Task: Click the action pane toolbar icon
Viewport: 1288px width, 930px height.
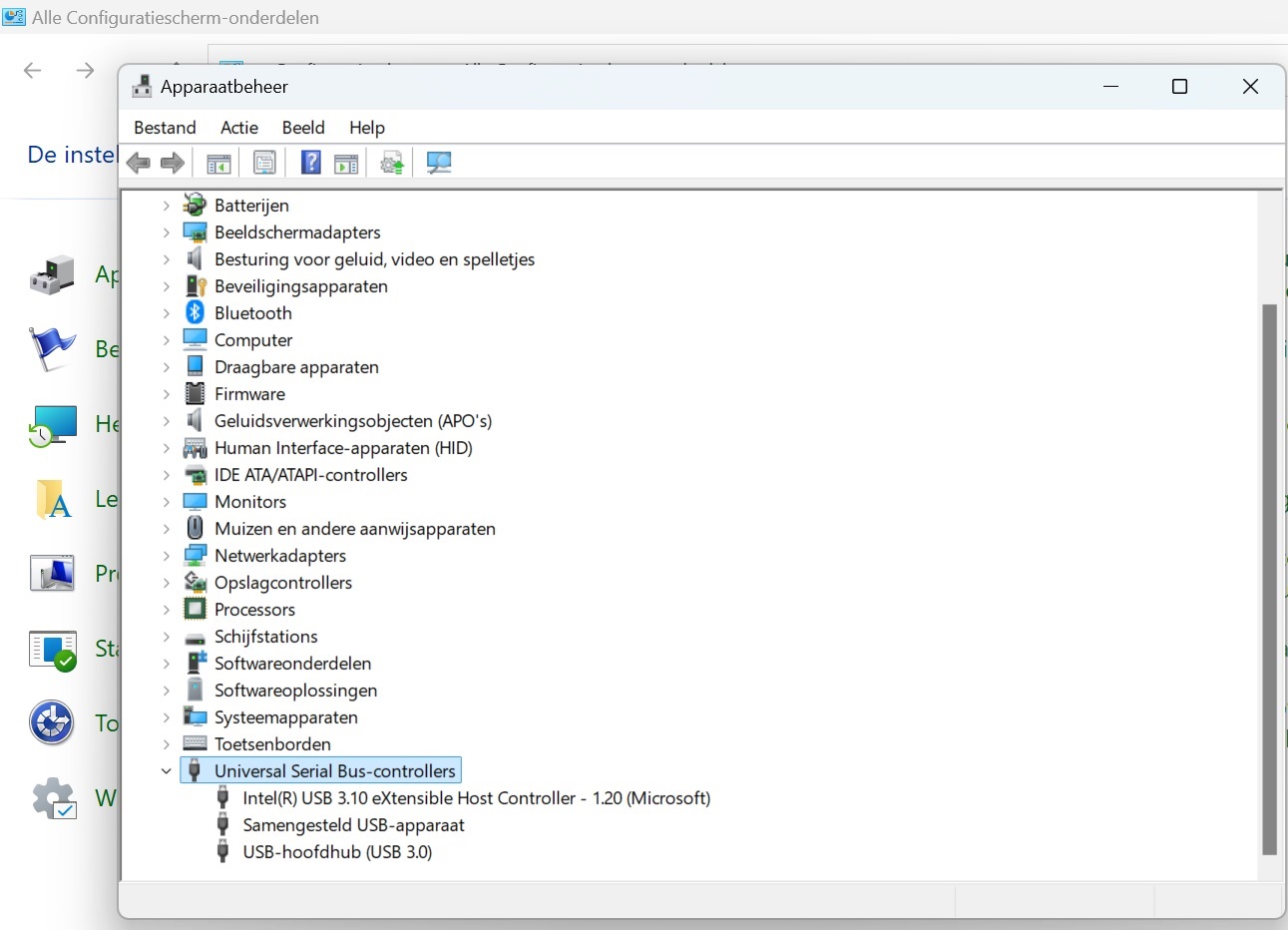Action: pyautogui.click(x=346, y=163)
